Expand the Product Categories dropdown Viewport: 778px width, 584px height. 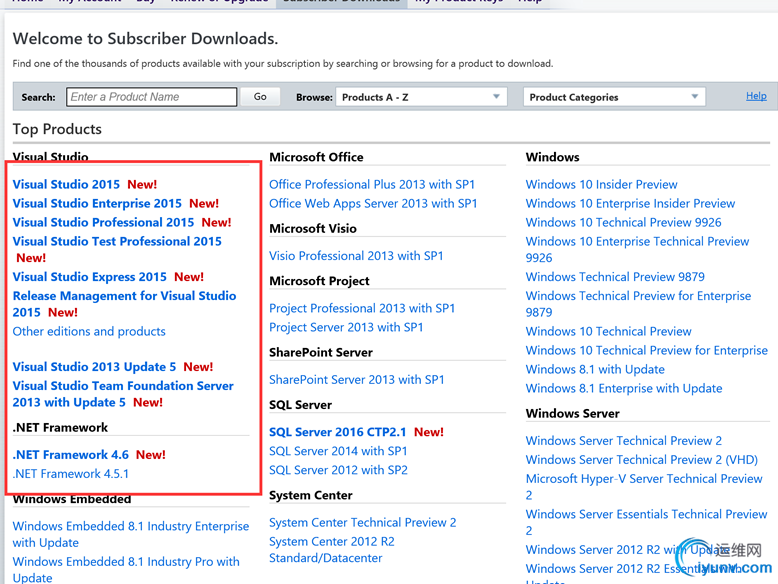(614, 97)
